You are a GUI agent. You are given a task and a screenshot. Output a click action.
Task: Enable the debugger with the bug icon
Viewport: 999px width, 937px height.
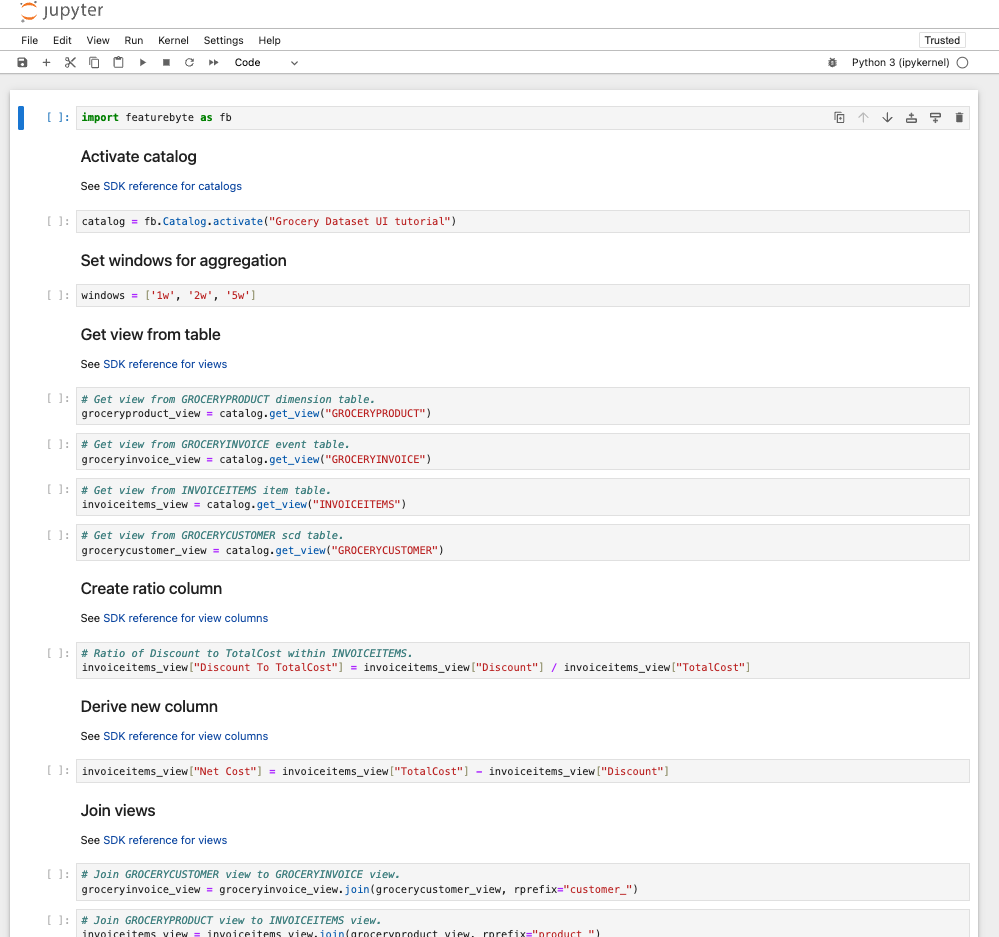click(x=832, y=63)
